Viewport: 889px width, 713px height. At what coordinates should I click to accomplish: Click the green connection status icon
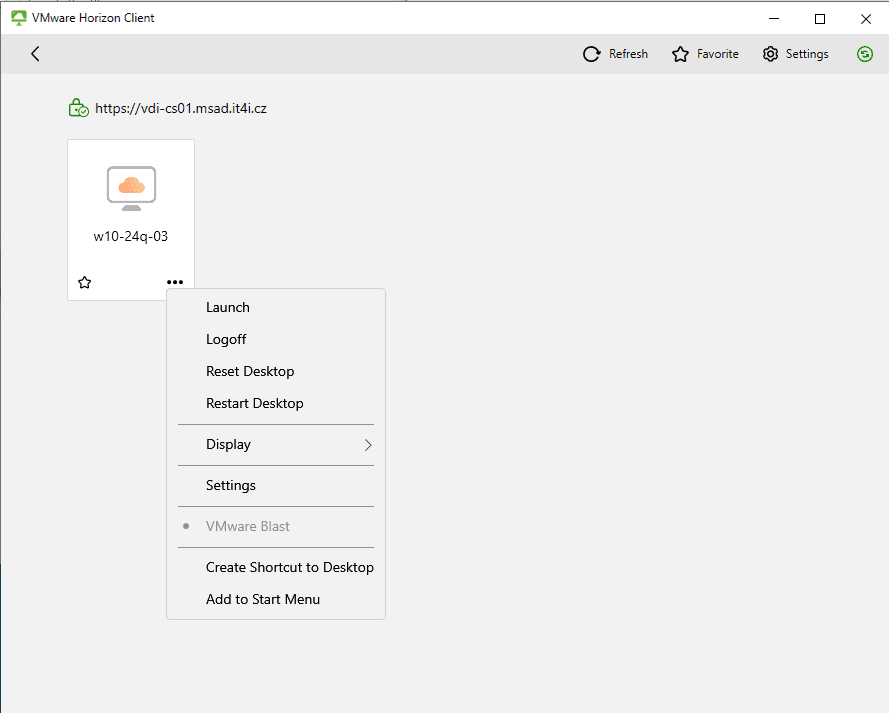(x=865, y=54)
